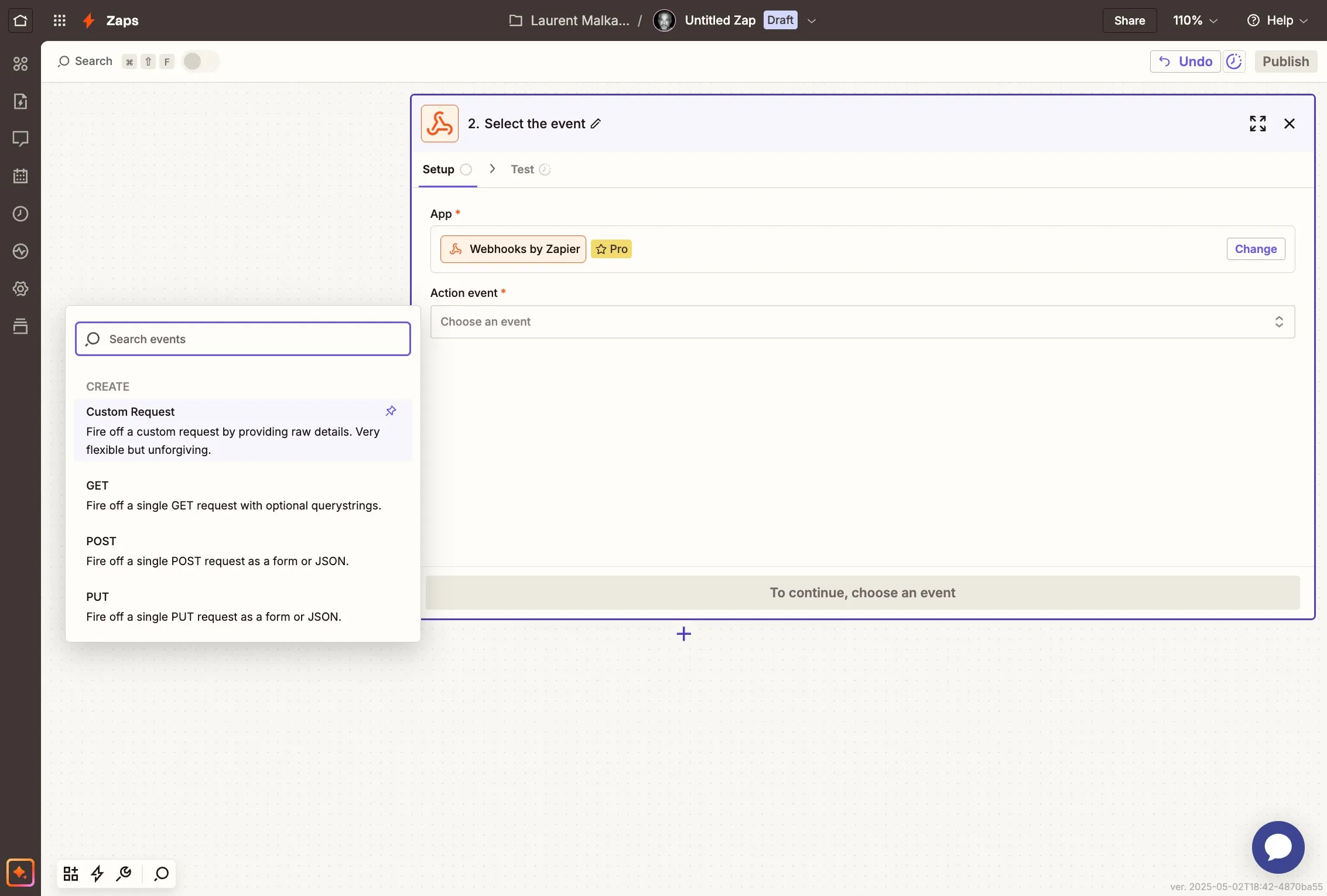Image resolution: width=1327 pixels, height=896 pixels.
Task: Open the version history clock next to Undo
Action: coord(1234,61)
